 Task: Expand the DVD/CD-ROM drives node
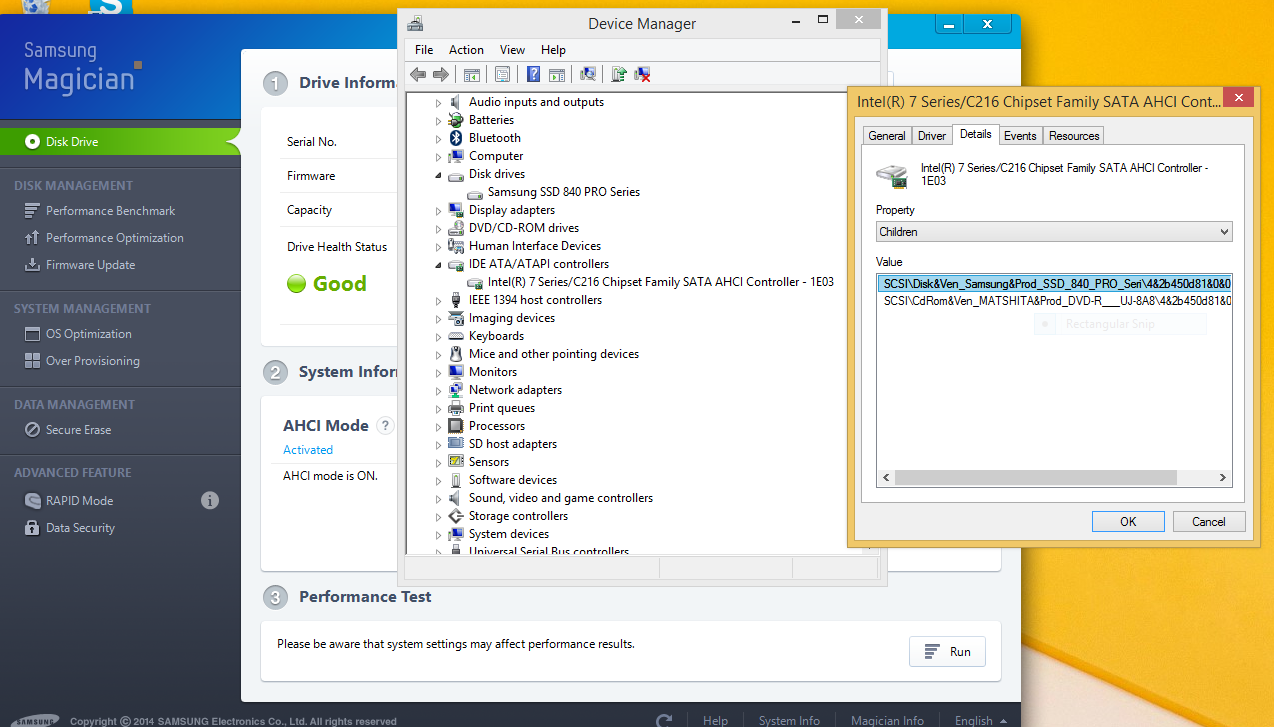[x=438, y=229]
